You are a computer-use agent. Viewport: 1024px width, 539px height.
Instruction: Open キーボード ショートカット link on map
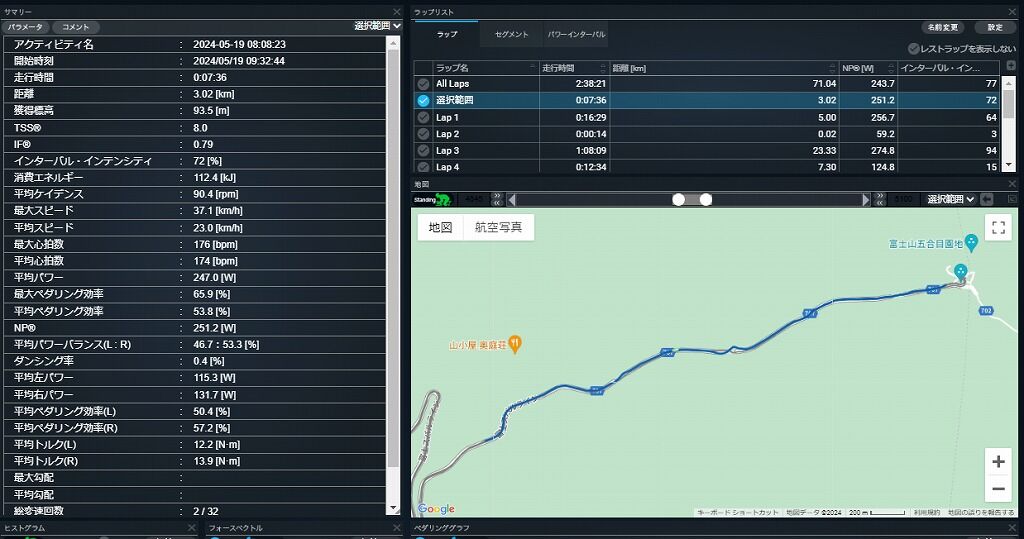[738, 513]
